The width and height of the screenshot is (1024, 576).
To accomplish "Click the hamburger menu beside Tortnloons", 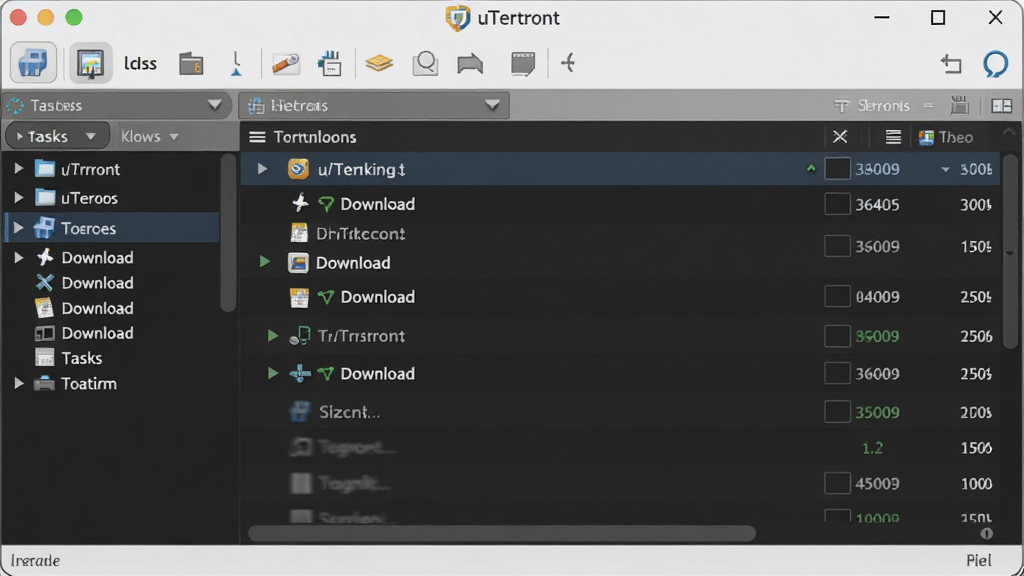I will point(257,137).
